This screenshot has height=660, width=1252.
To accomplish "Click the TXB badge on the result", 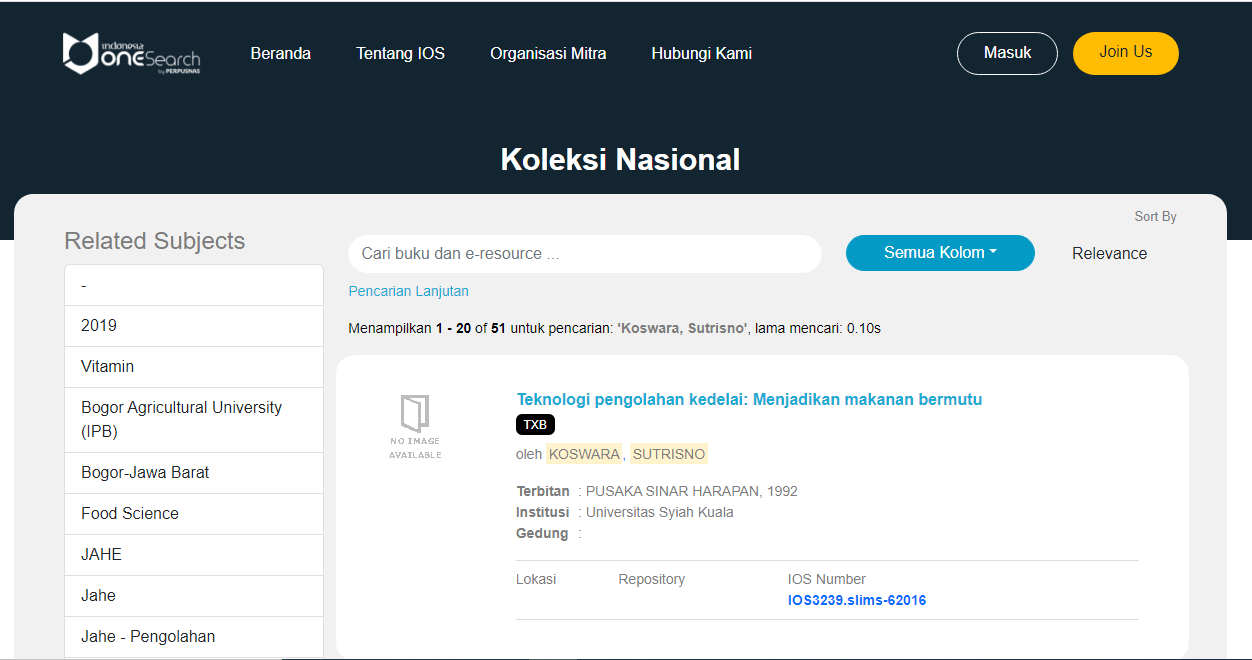I will pyautogui.click(x=535, y=425).
